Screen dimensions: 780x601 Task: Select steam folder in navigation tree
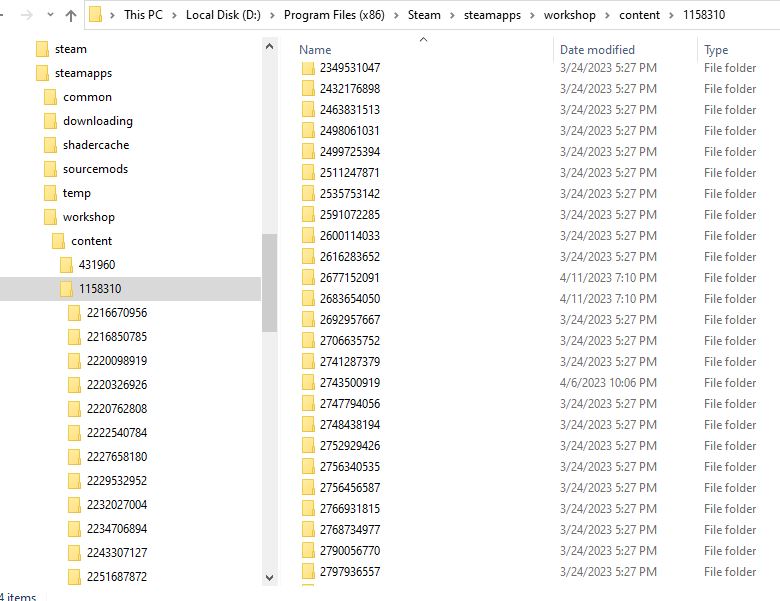point(71,49)
